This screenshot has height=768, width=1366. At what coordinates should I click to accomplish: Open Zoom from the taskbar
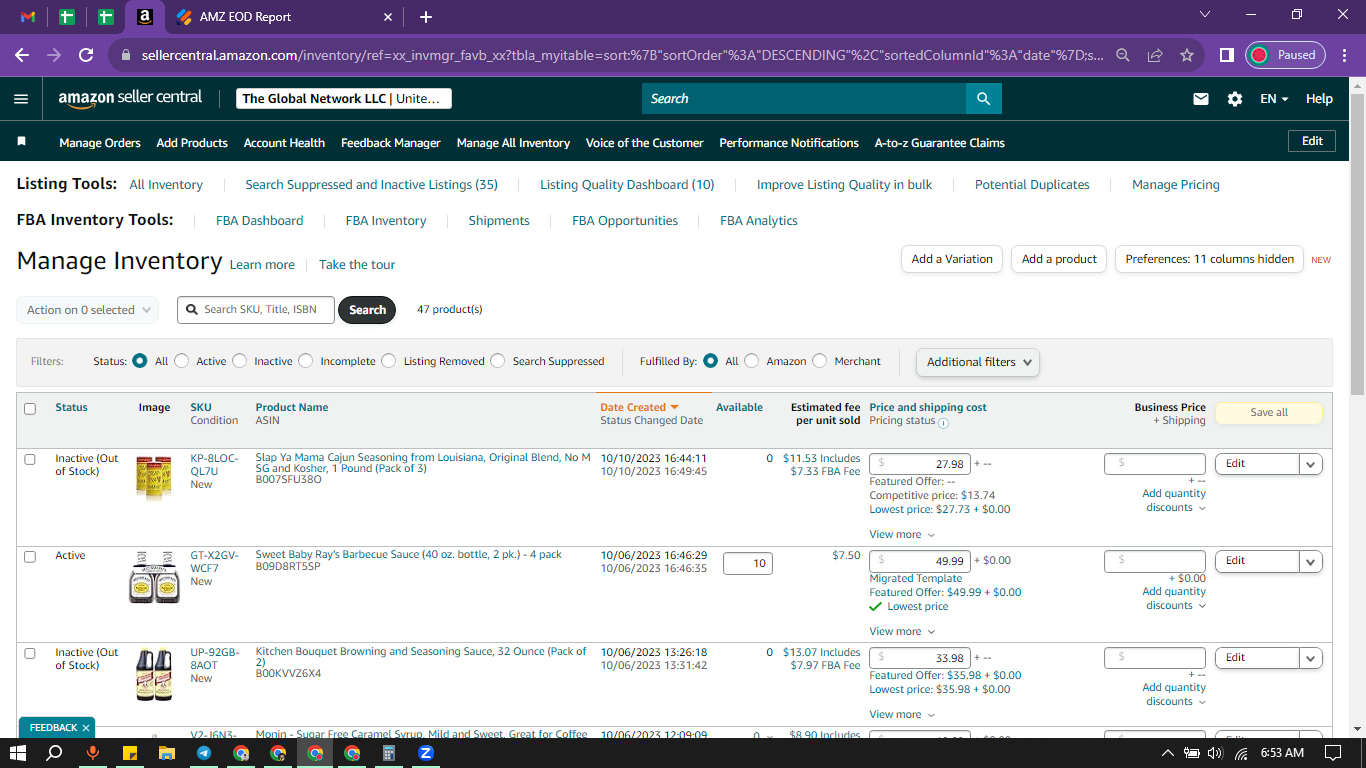(426, 753)
